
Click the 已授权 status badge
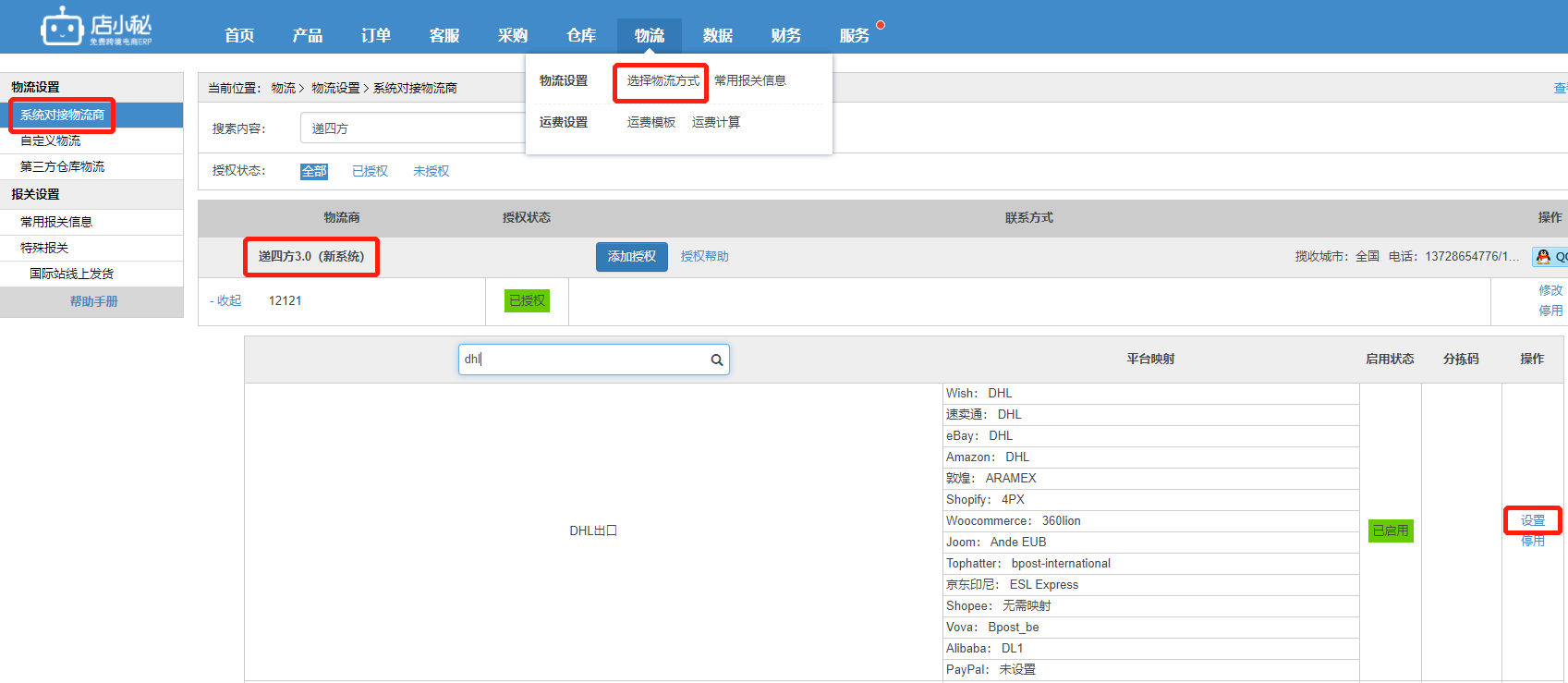[x=527, y=300]
